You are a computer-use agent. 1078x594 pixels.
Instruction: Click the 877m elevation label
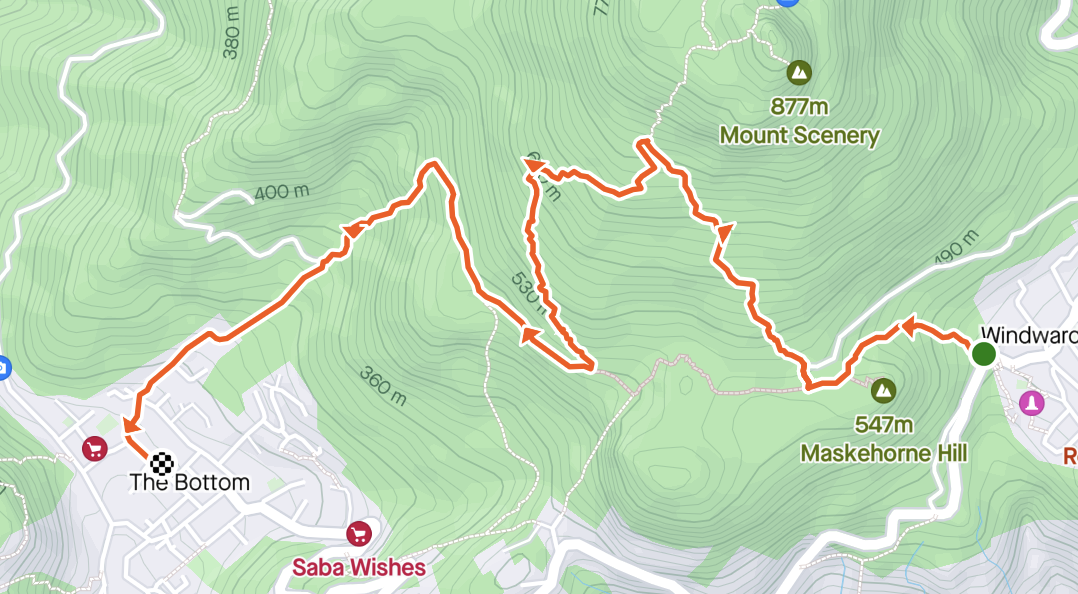pyautogui.click(x=800, y=107)
